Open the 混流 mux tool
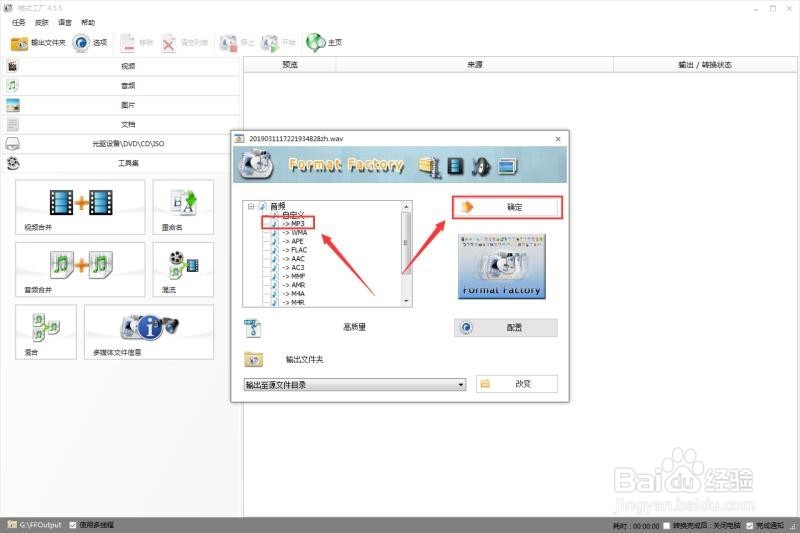Image resolution: width=800 pixels, height=533 pixels. coord(183,269)
